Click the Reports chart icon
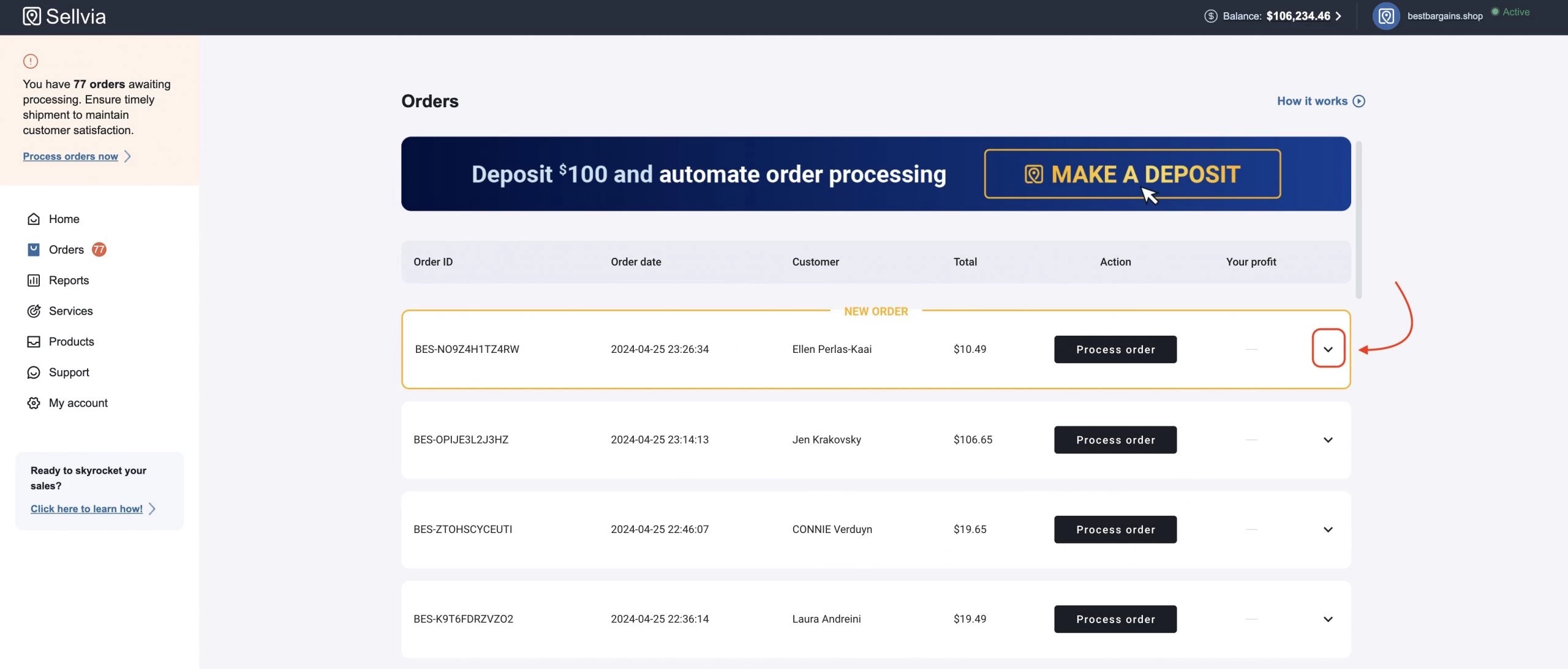Viewport: 1568px width, 669px height. pyautogui.click(x=34, y=280)
